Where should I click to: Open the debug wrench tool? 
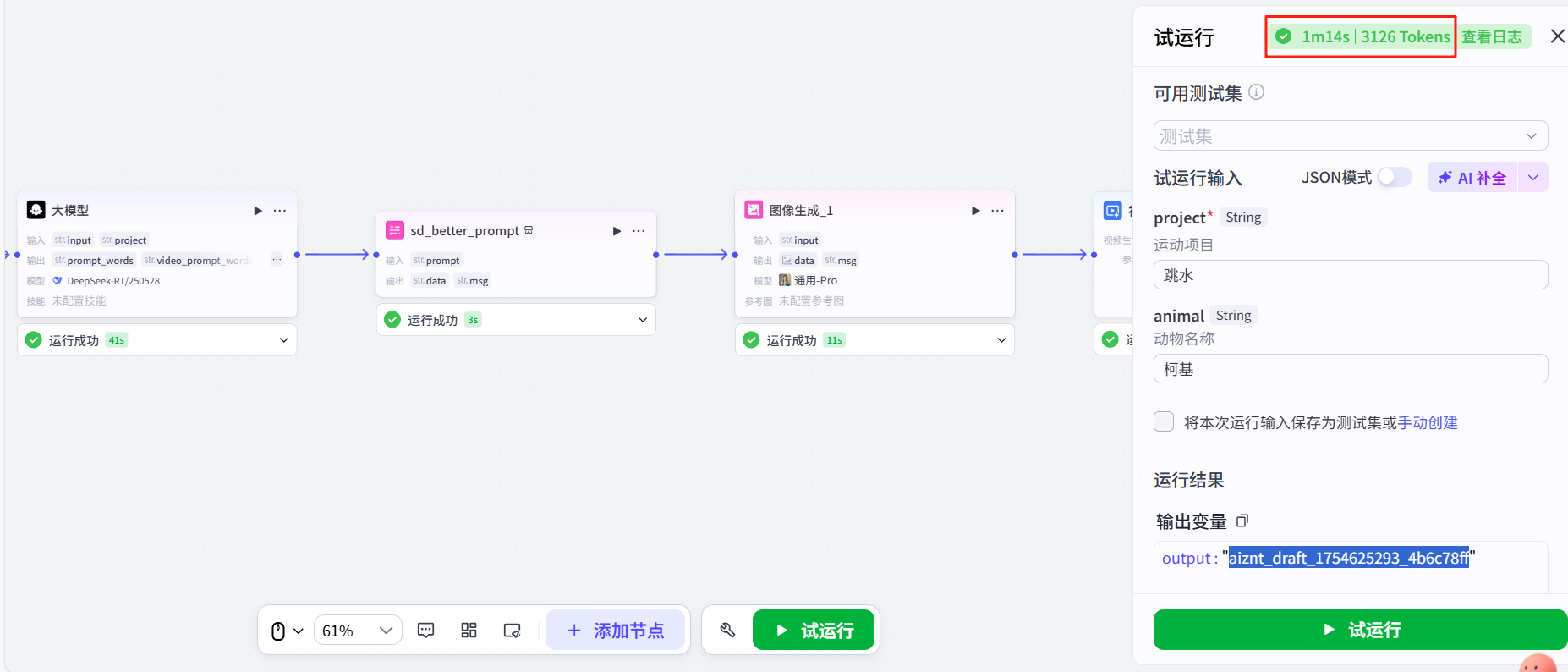727,630
